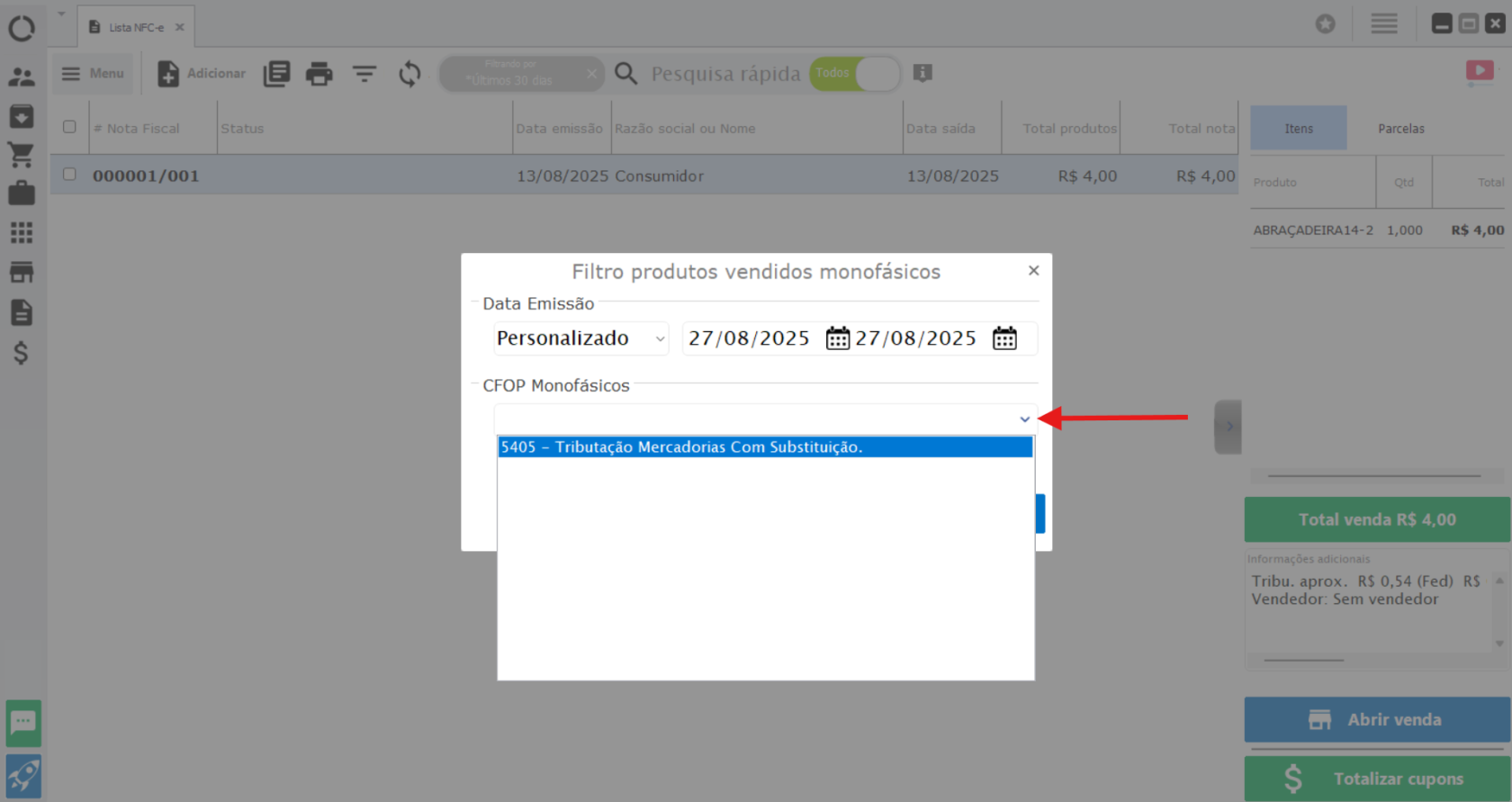Click the start date calendar icon

coord(837,338)
